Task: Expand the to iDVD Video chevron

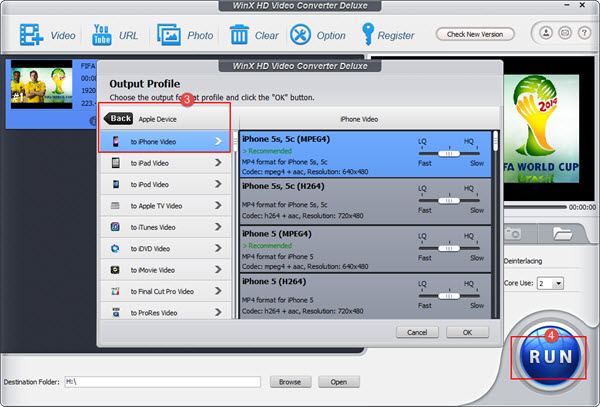Action: [x=218, y=248]
